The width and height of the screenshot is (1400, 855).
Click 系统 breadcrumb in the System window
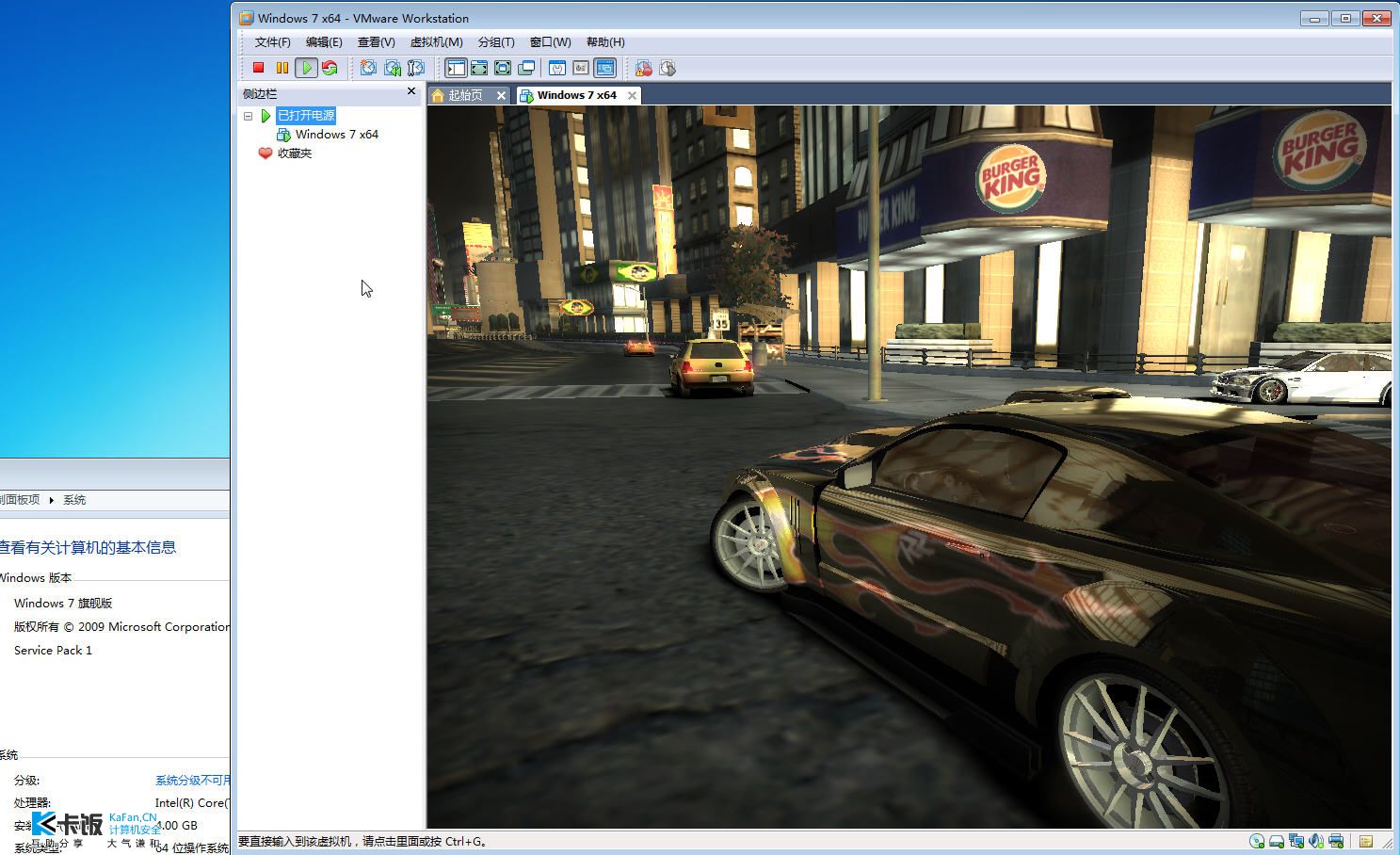pyautogui.click(x=74, y=500)
